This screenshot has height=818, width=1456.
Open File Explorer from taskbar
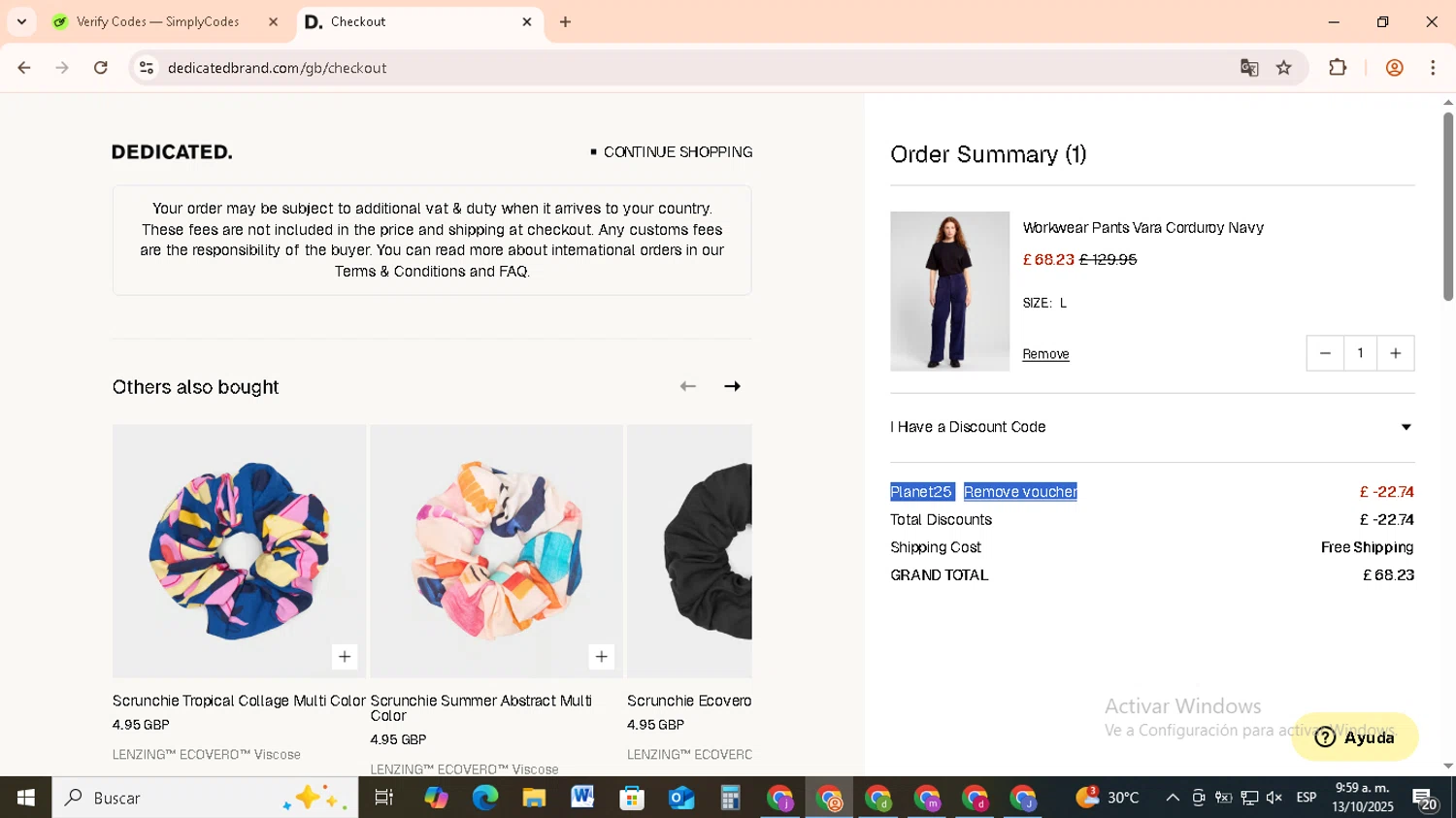click(534, 798)
